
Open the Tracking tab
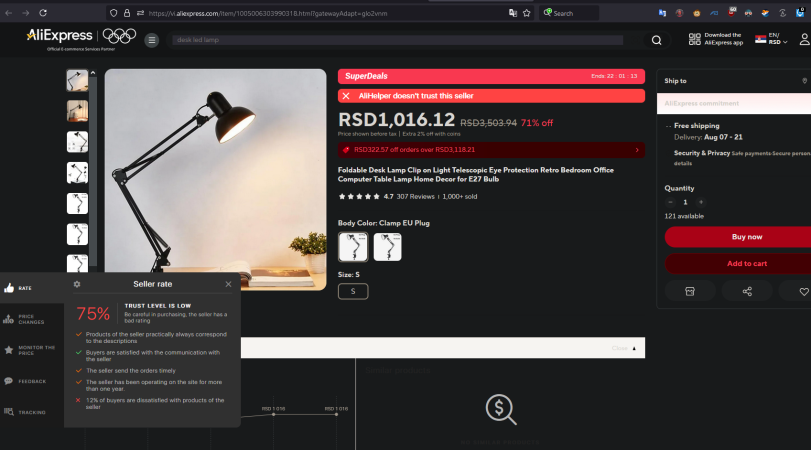10,412
